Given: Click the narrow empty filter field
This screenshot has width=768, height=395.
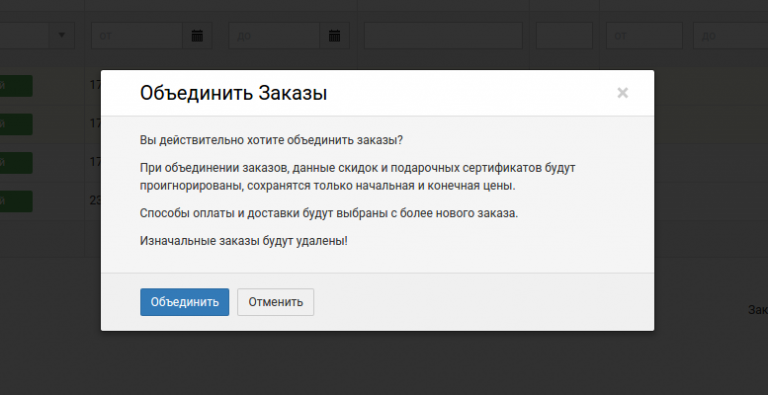Looking at the screenshot, I should (x=564, y=36).
